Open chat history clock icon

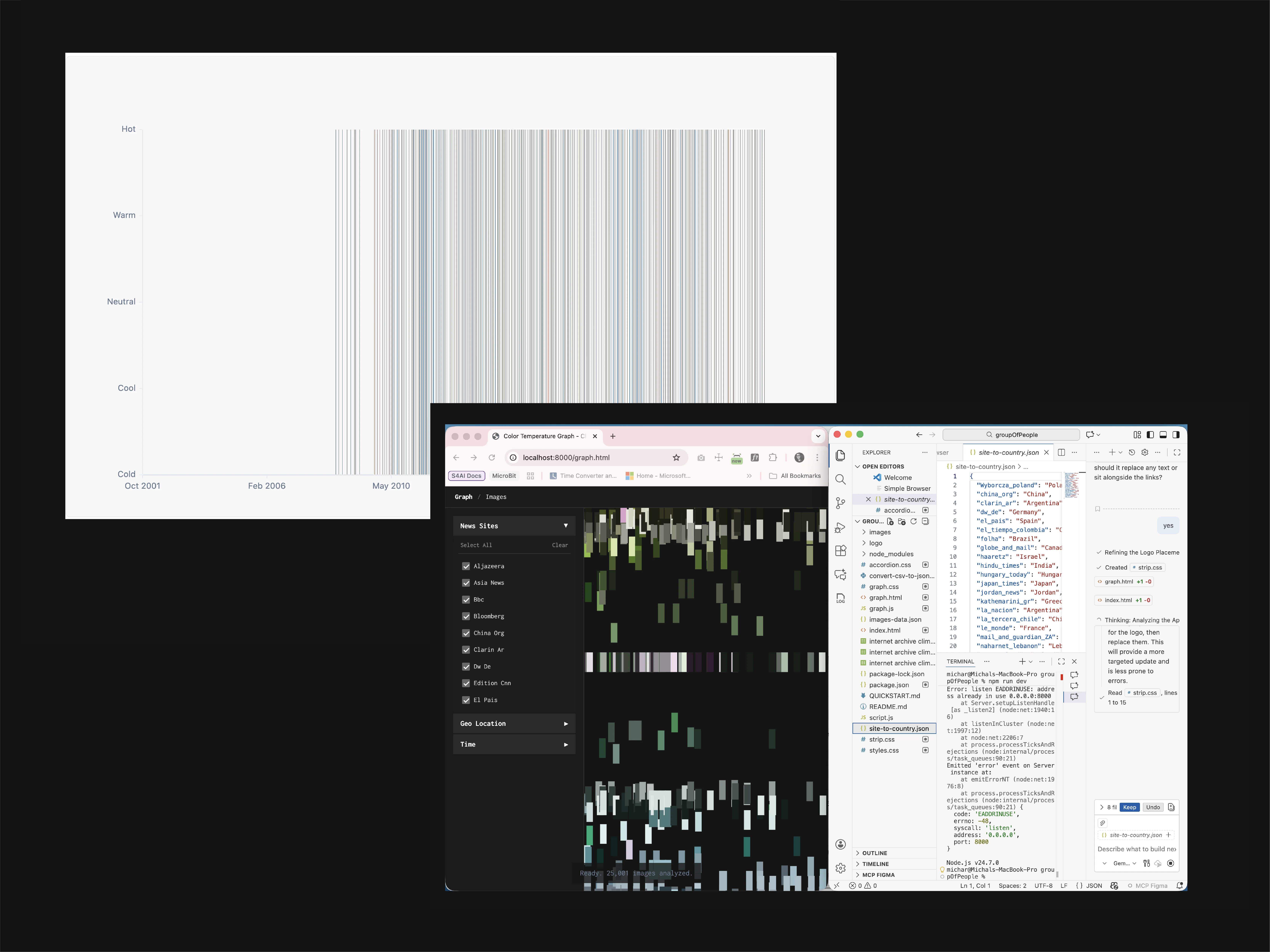click(x=1132, y=452)
